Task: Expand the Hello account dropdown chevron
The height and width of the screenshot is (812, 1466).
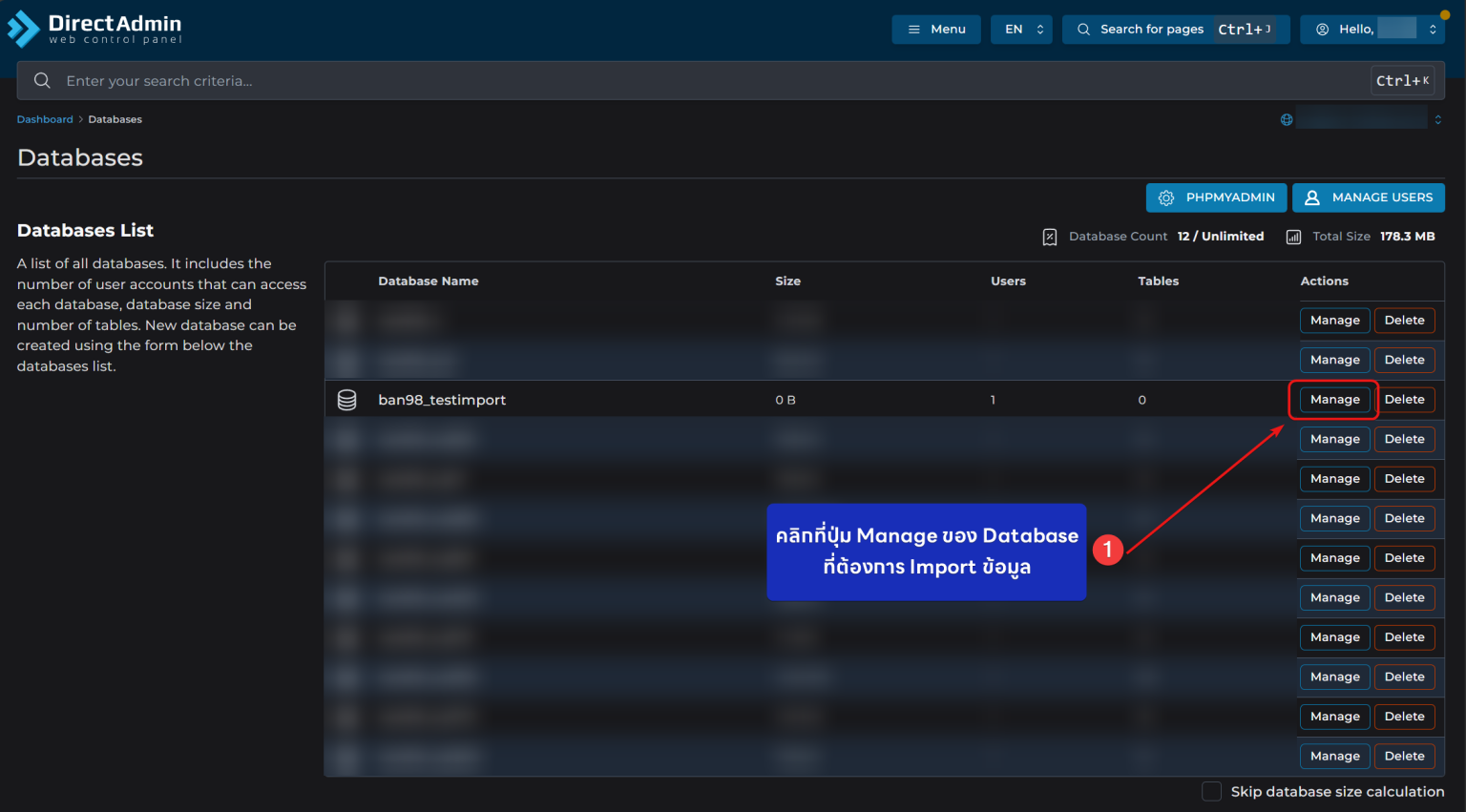Action: [x=1433, y=29]
